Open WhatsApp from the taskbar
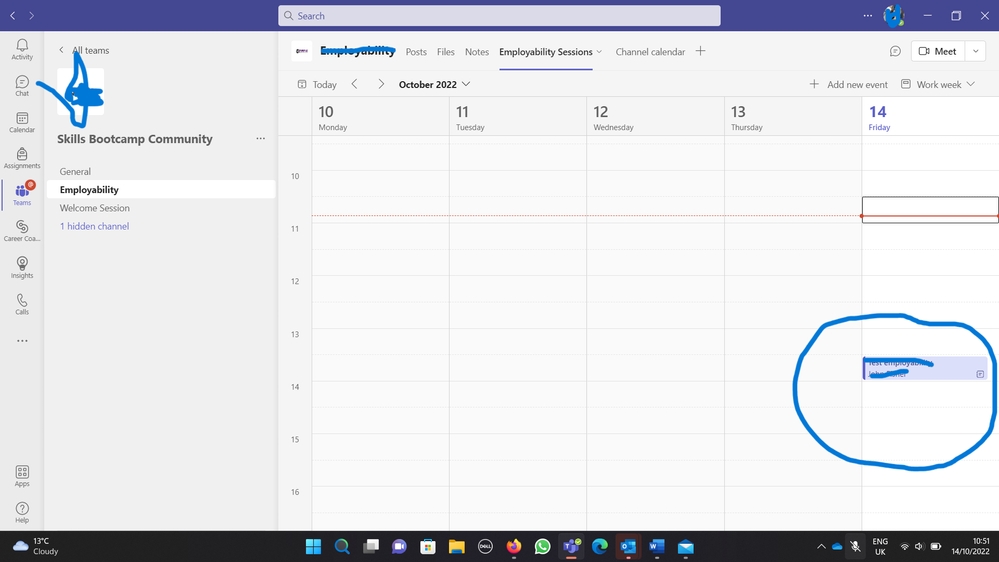The height and width of the screenshot is (562, 999). [542, 547]
